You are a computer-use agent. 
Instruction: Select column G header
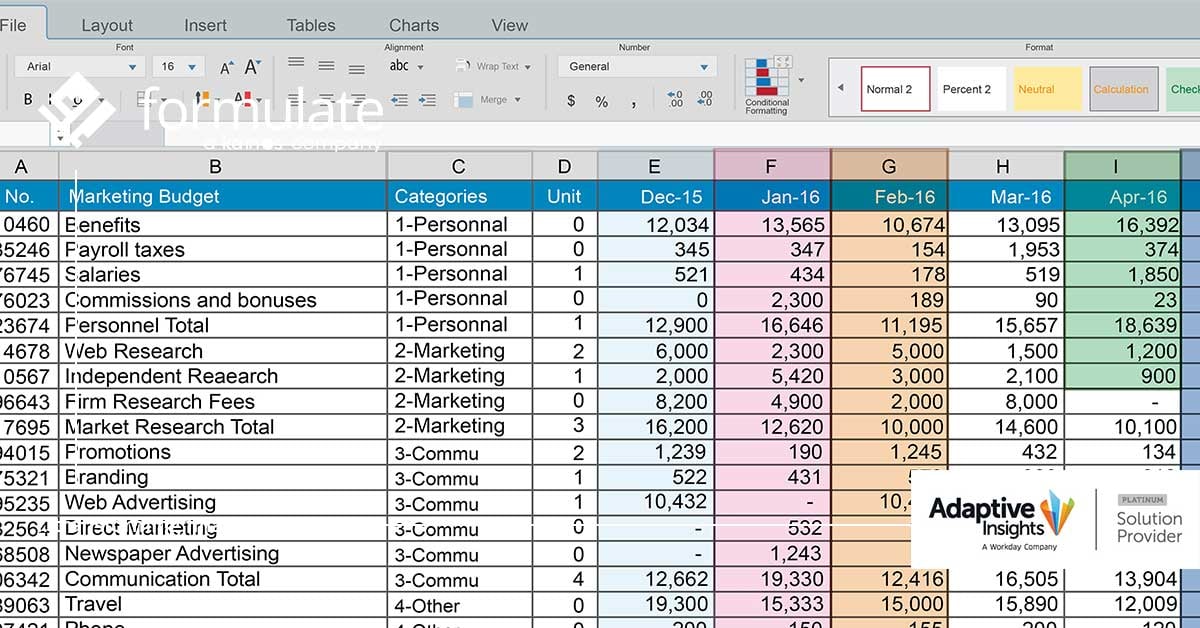click(888, 167)
